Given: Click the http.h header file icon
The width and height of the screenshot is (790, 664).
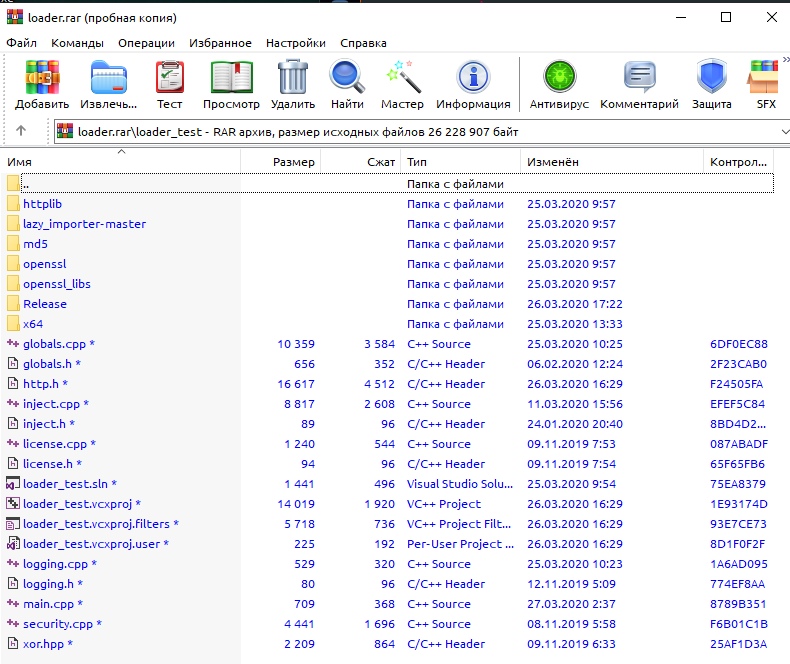Looking at the screenshot, I should [13, 384].
